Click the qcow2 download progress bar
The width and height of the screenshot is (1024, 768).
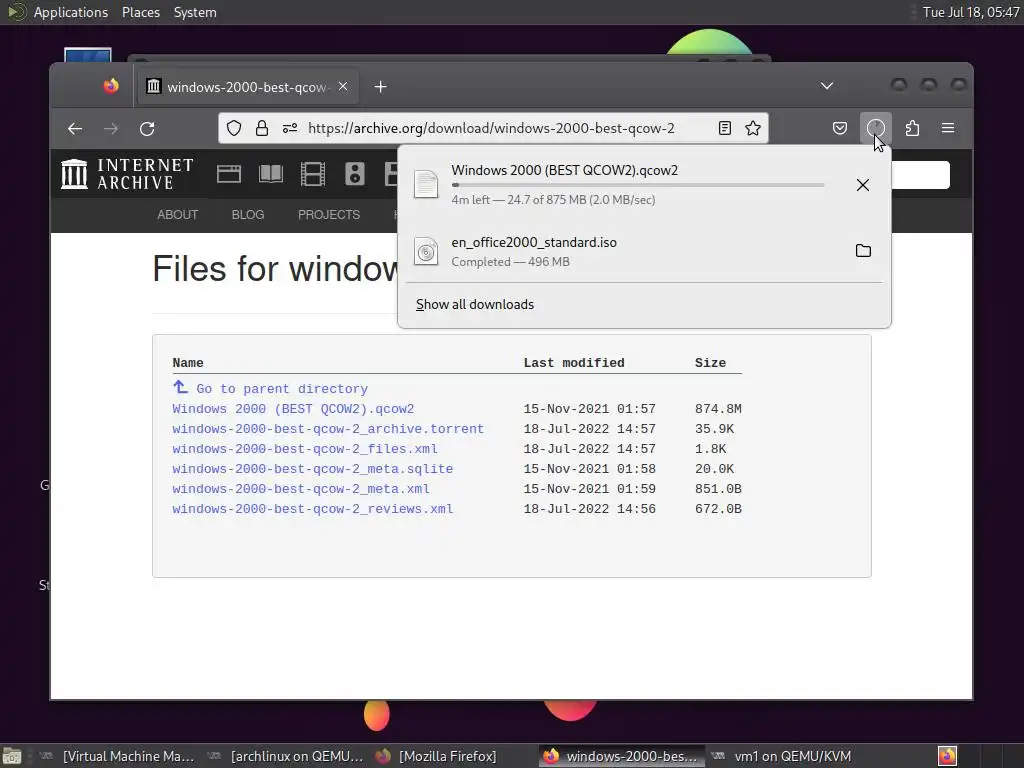point(638,185)
